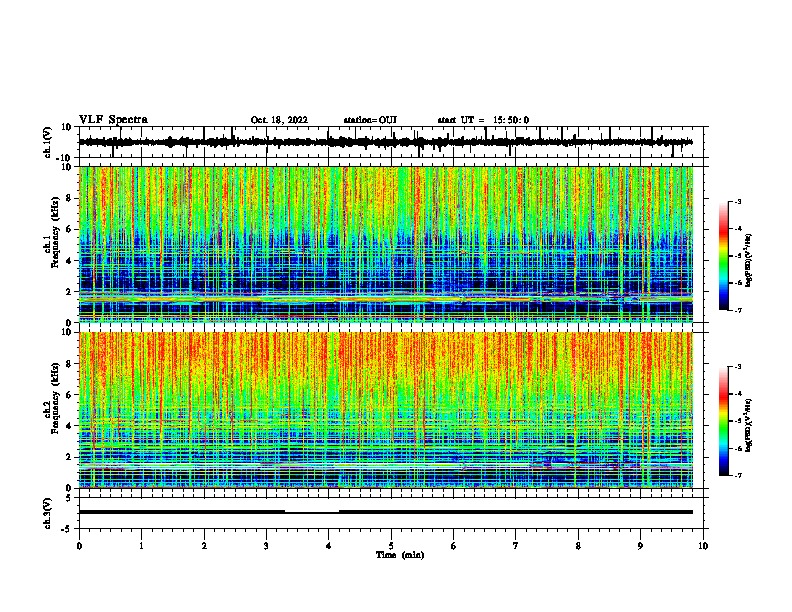The height and width of the screenshot is (612, 792).
Task: Click the time-axis tick label "3"
Action: (266, 546)
